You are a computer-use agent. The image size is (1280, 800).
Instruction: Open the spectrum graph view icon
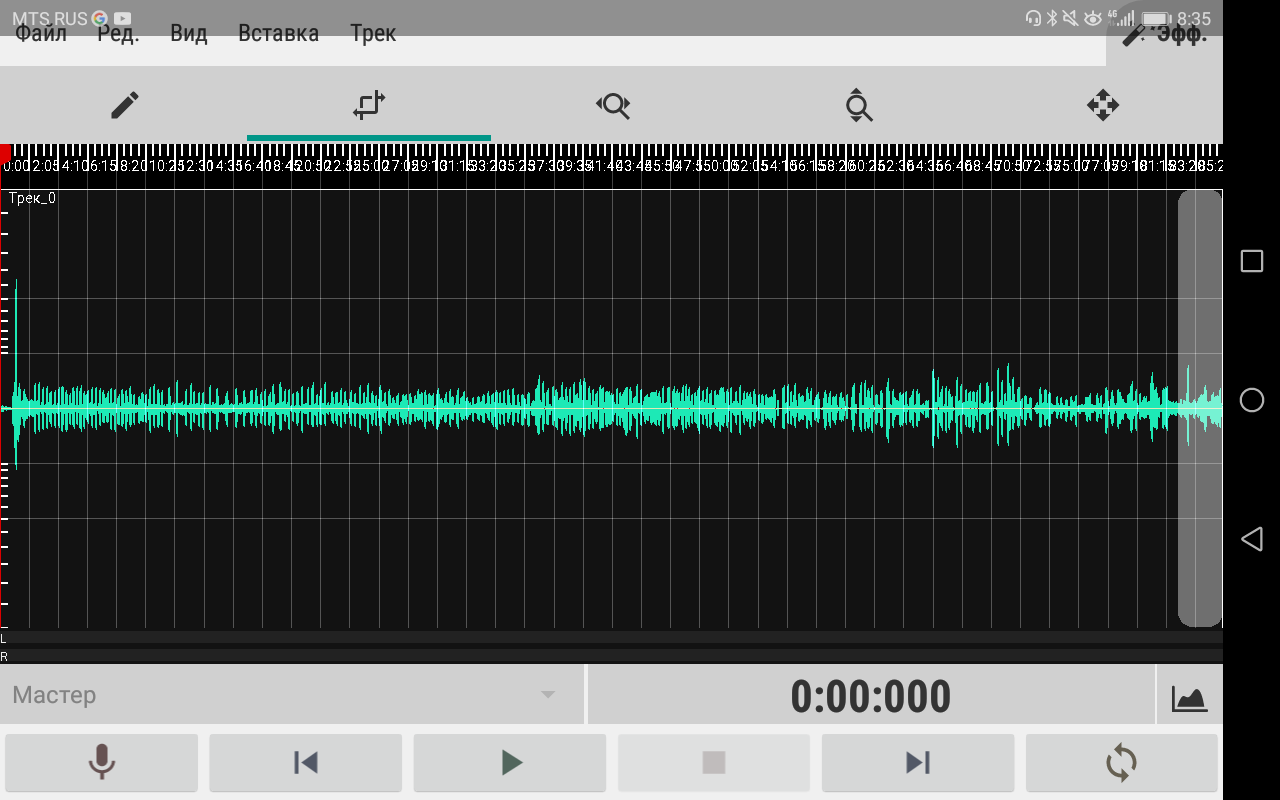point(1190,697)
